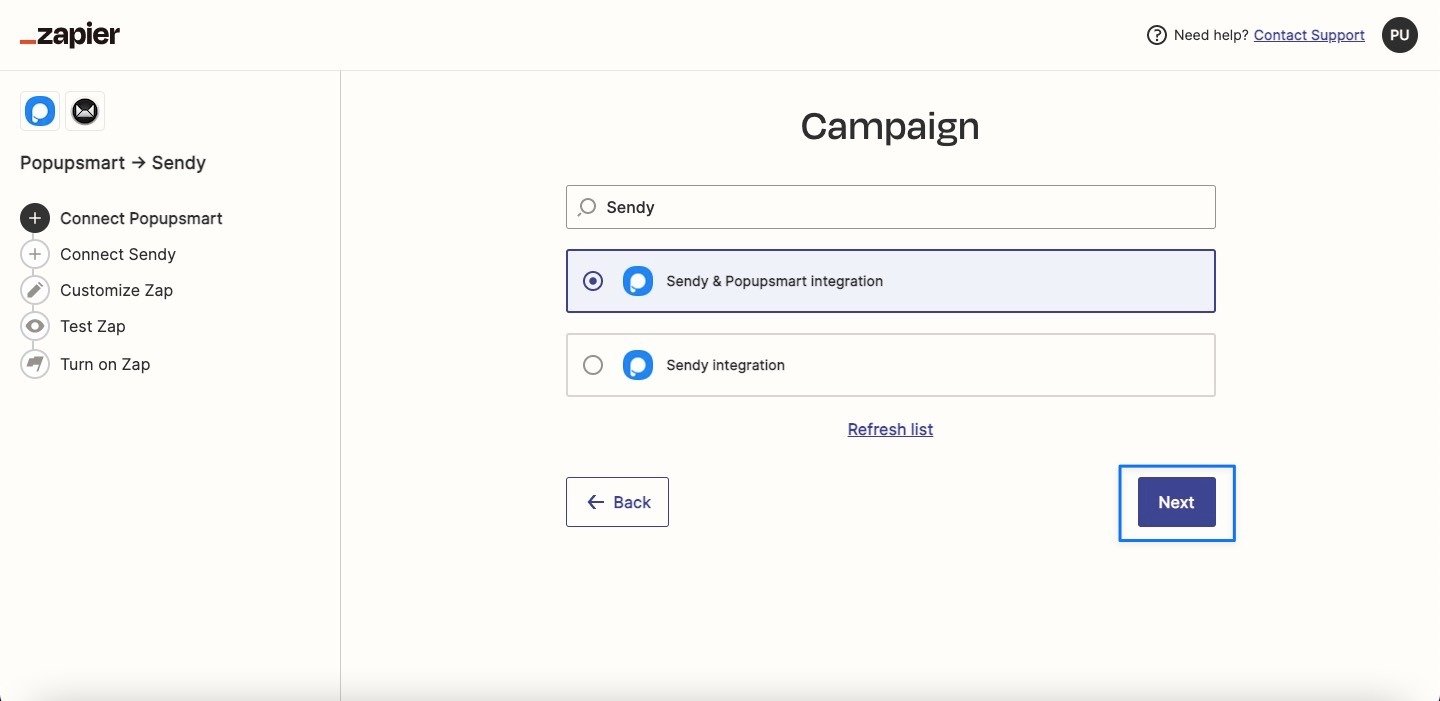Select the Sendy integration radio button
This screenshot has height=701, width=1440.
click(593, 365)
